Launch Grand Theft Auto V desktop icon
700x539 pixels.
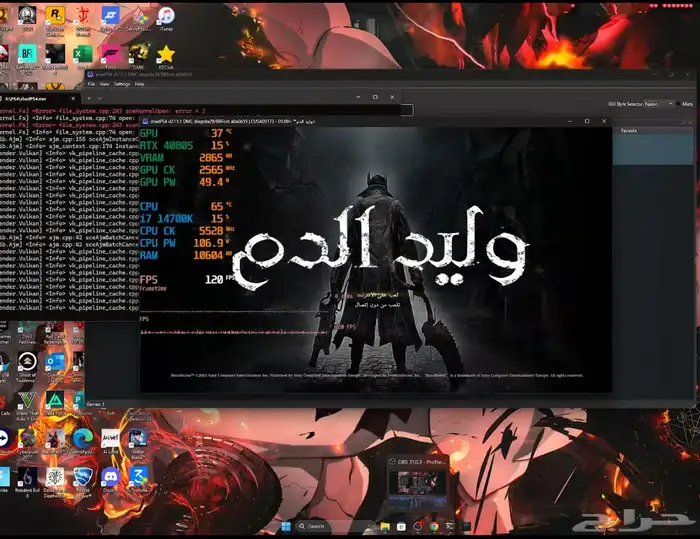point(27,401)
